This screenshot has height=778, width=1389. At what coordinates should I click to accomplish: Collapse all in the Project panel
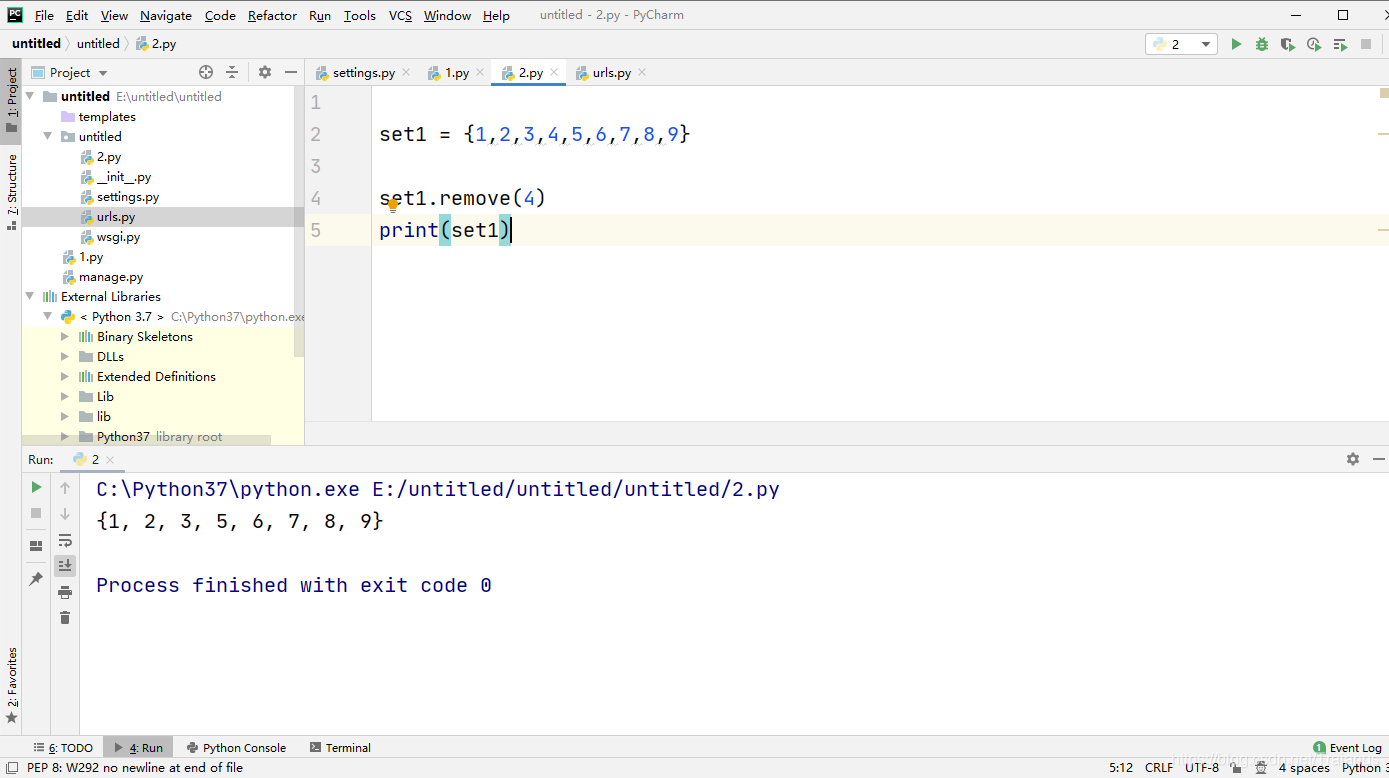point(232,72)
